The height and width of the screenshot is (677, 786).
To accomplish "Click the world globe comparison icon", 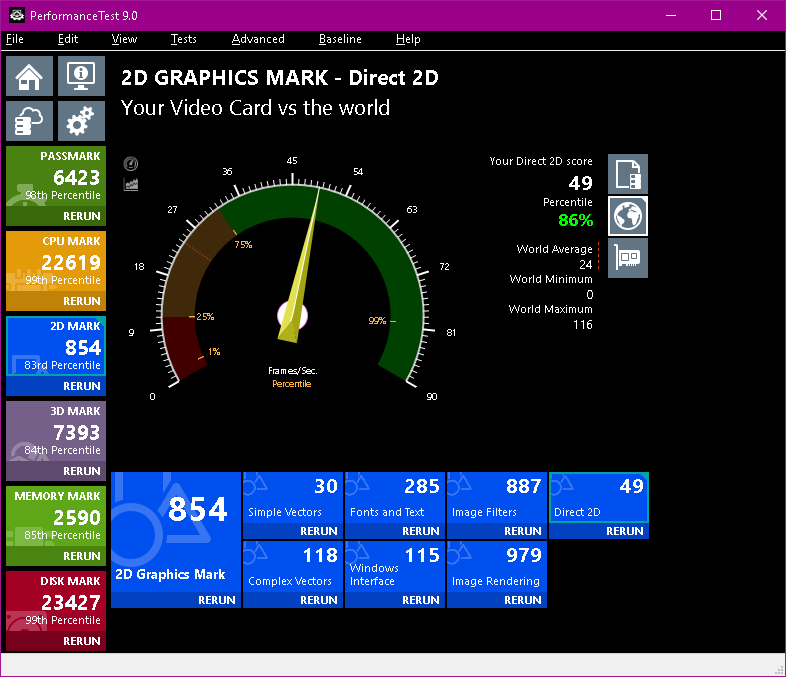I will coord(628,216).
